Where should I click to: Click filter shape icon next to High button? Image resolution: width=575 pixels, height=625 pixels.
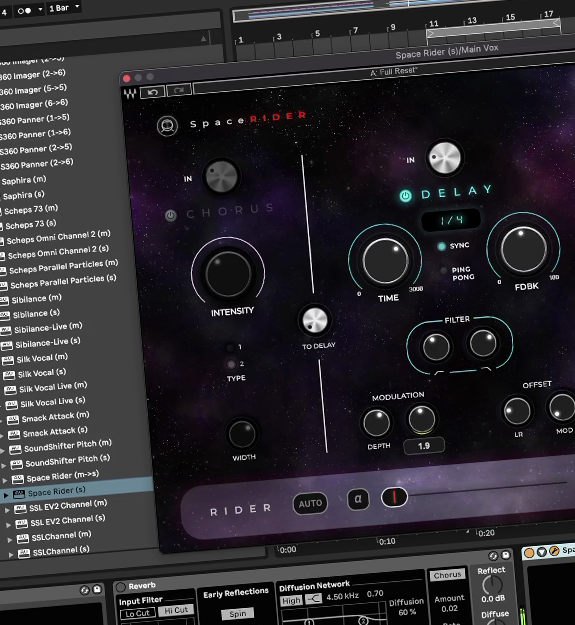314,599
